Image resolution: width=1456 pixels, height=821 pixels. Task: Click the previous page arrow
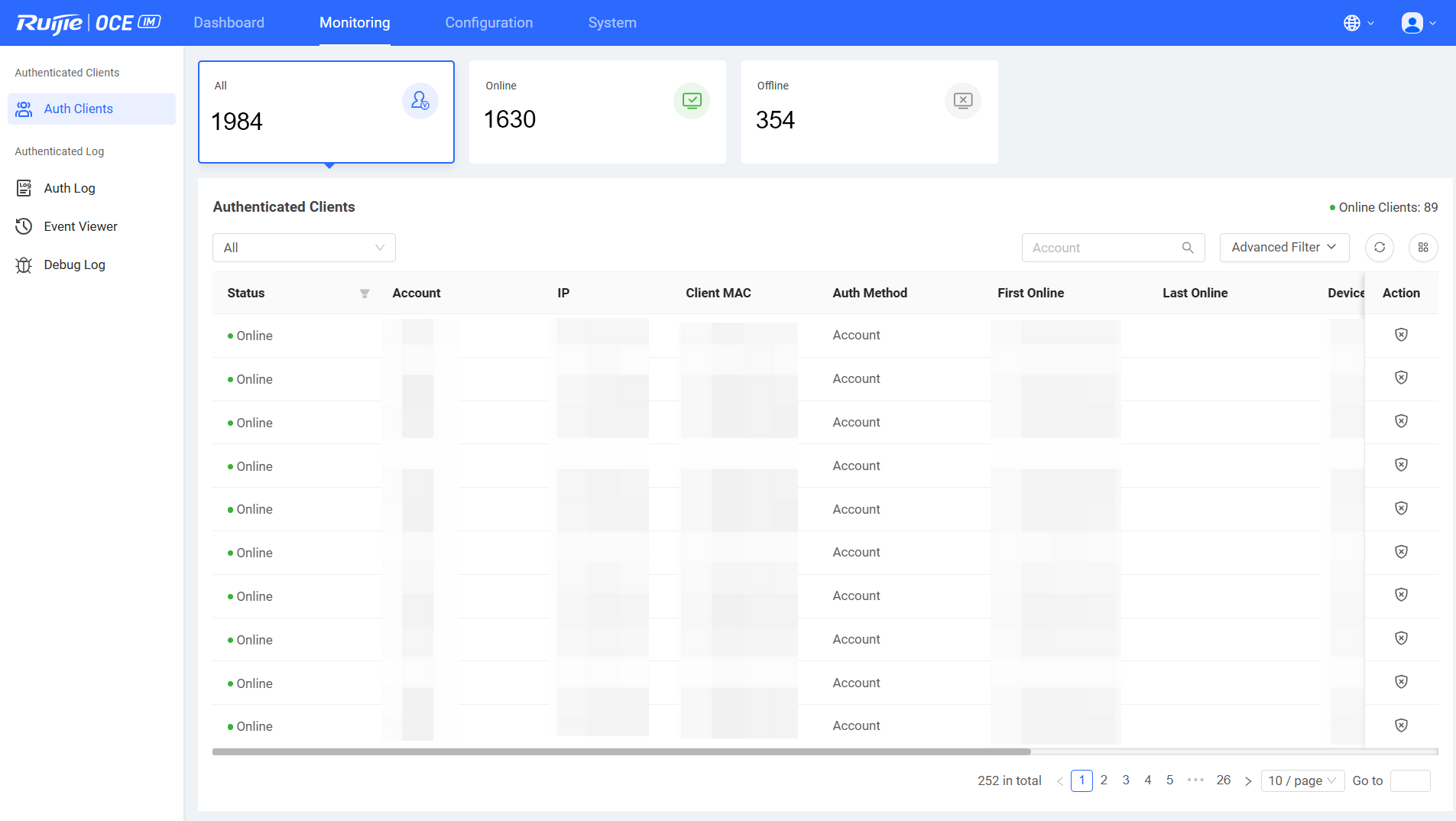pyautogui.click(x=1060, y=781)
